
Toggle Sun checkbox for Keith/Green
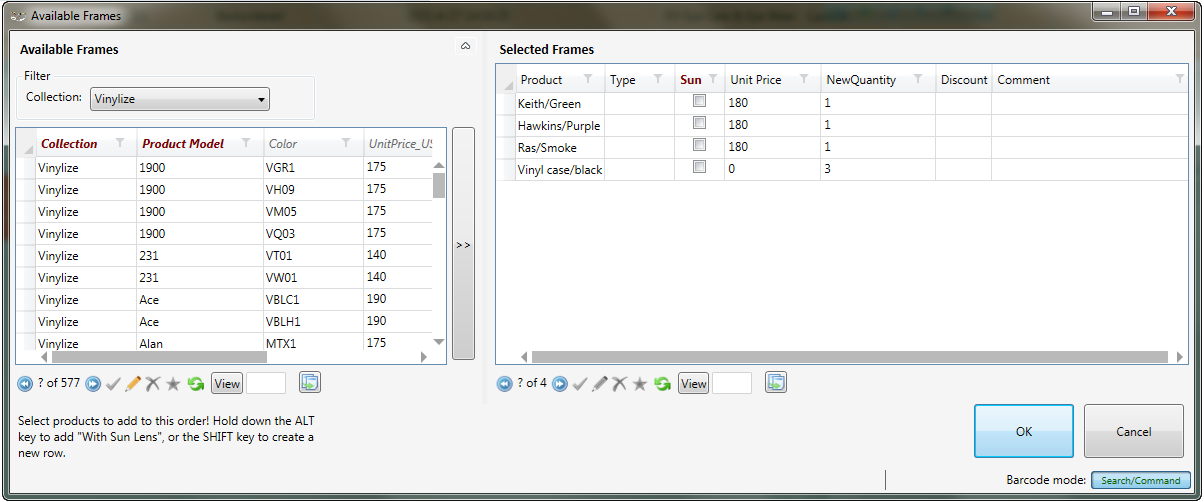click(699, 101)
